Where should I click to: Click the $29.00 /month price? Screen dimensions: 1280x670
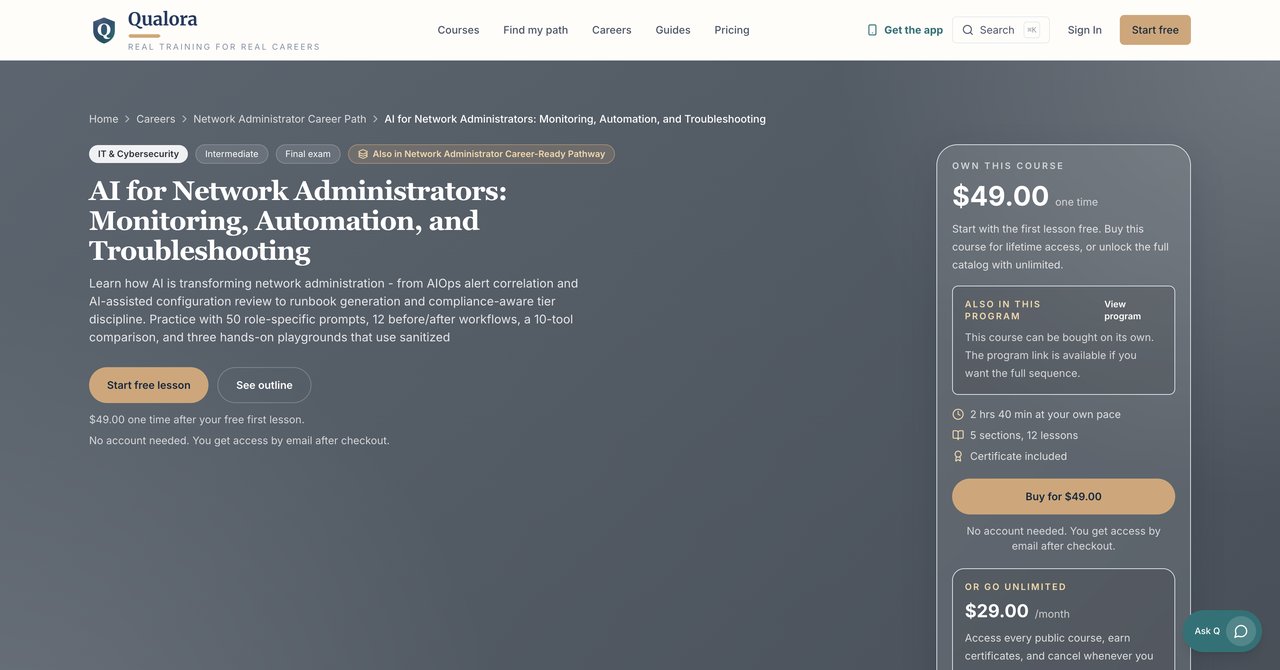pyautogui.click(x=1017, y=611)
